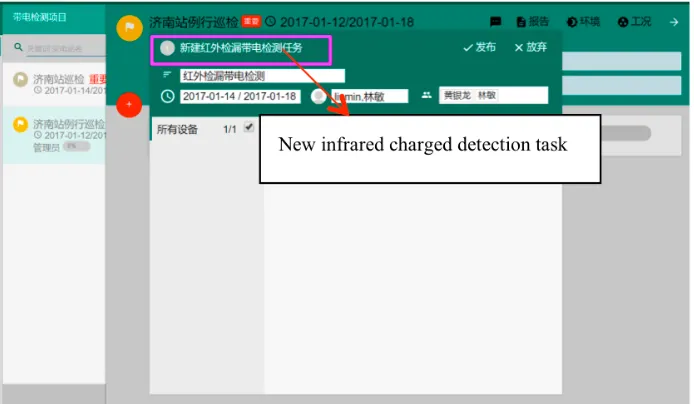Select the 所有设备 row
Image resolution: width=694 pixels, height=404 pixels.
click(x=204, y=129)
